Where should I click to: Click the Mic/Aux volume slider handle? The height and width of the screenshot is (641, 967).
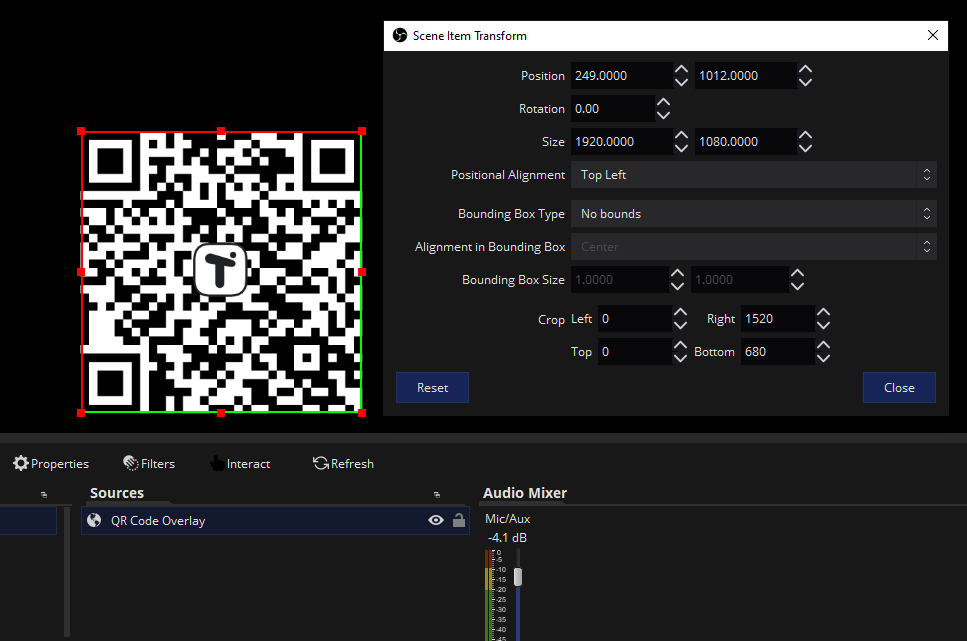[x=518, y=577]
